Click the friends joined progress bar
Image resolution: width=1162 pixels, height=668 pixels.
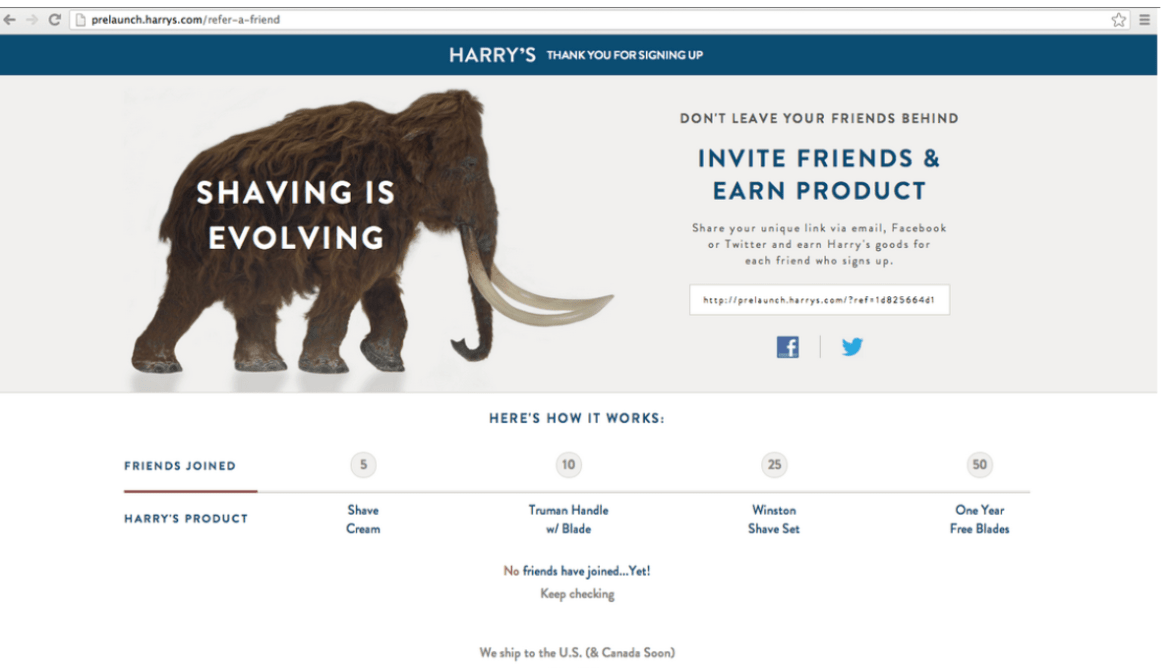click(x=577, y=492)
